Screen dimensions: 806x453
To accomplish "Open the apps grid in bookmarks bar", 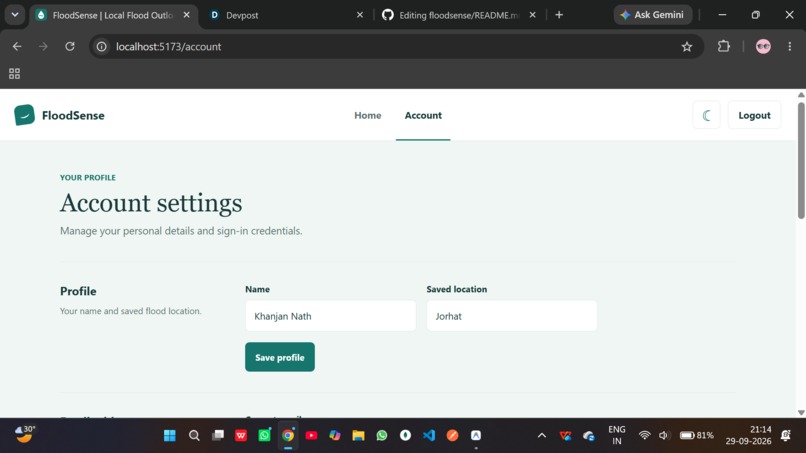I will 14,74.
